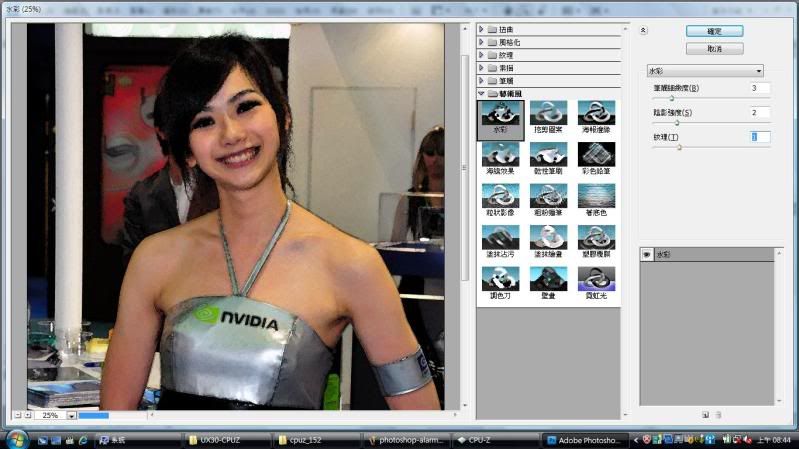Open the Windows Start orb
The image size is (799, 449).
[x=17, y=439]
